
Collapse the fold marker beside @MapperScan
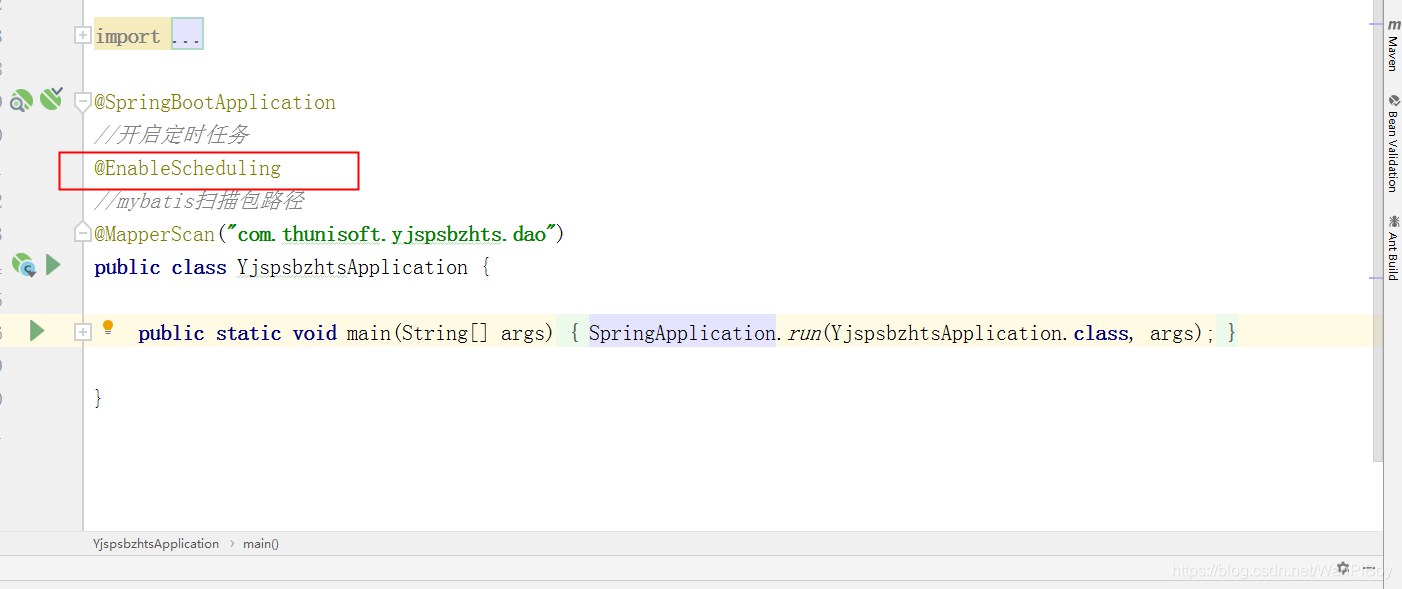click(83, 233)
